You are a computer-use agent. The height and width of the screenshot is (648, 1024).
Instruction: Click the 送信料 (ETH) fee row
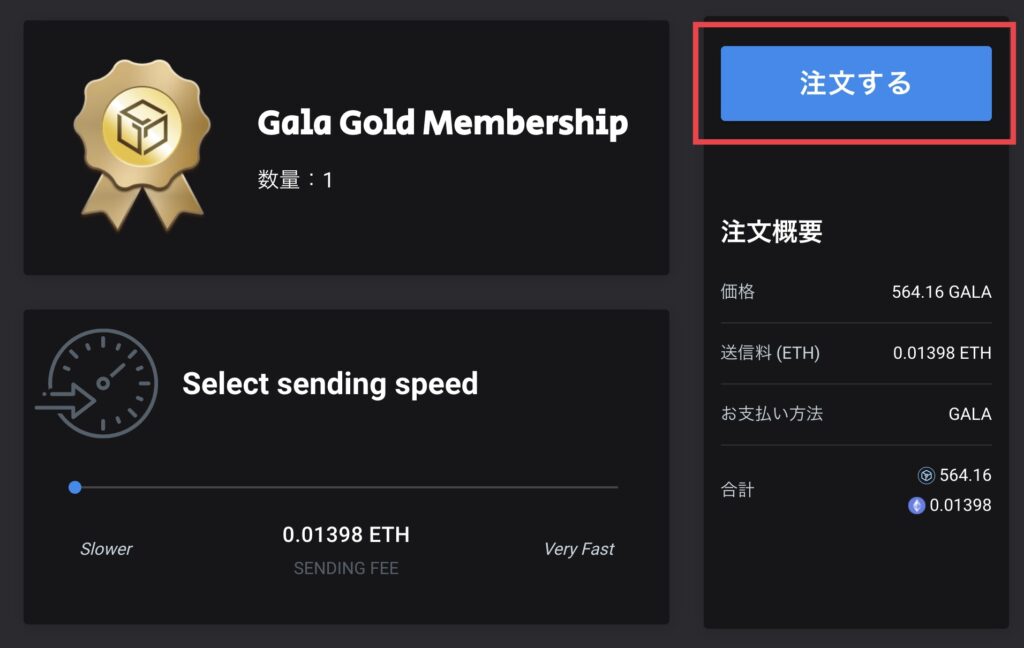click(x=856, y=353)
